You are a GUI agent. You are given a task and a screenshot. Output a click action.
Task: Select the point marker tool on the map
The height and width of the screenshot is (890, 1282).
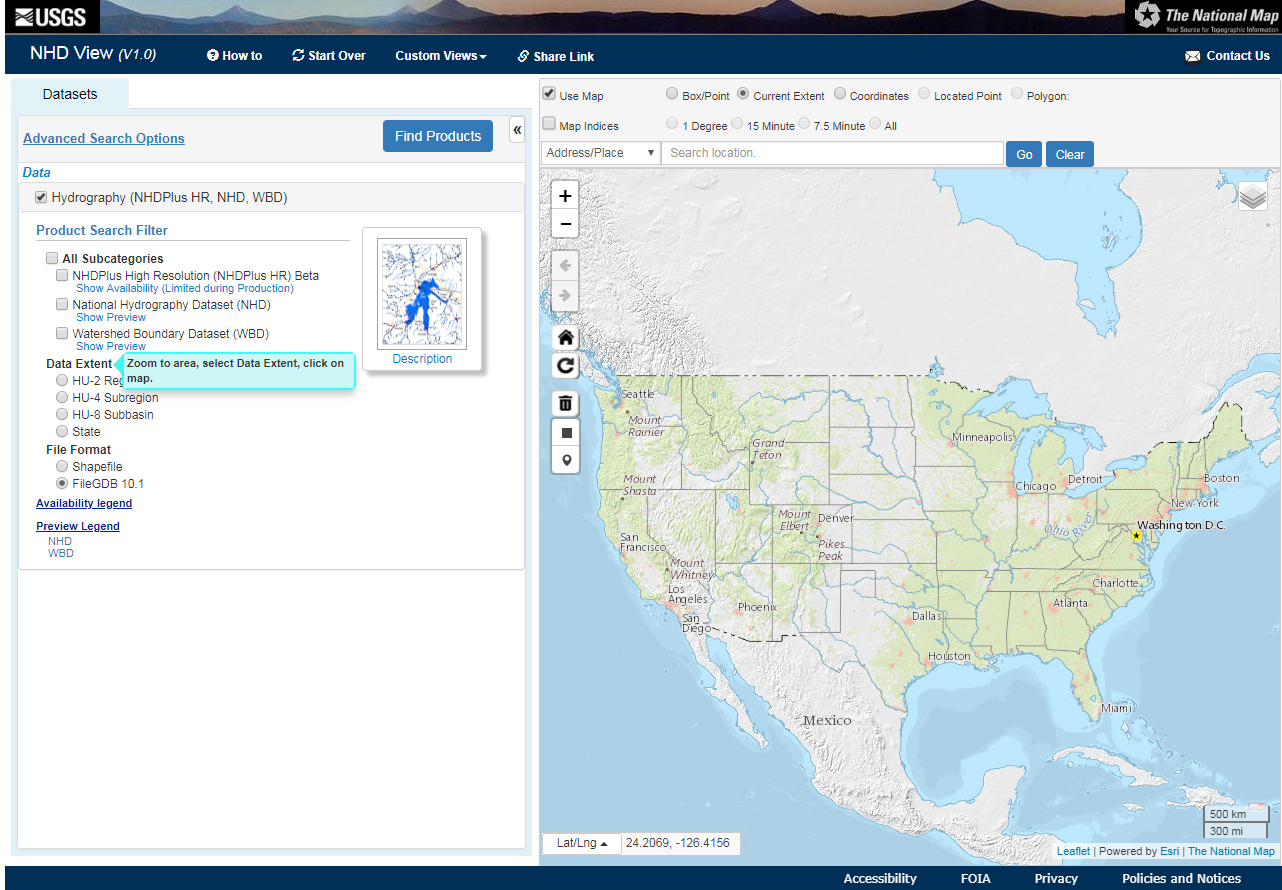click(565, 459)
